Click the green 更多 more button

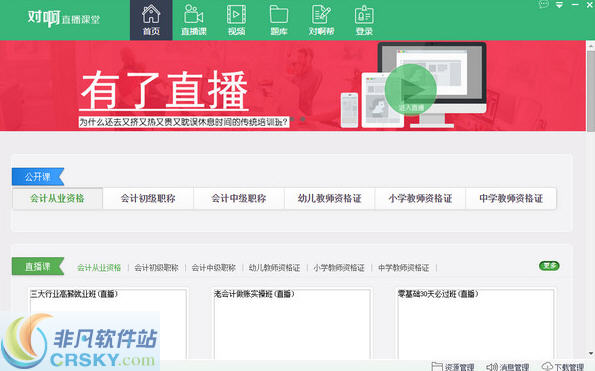coord(549,266)
